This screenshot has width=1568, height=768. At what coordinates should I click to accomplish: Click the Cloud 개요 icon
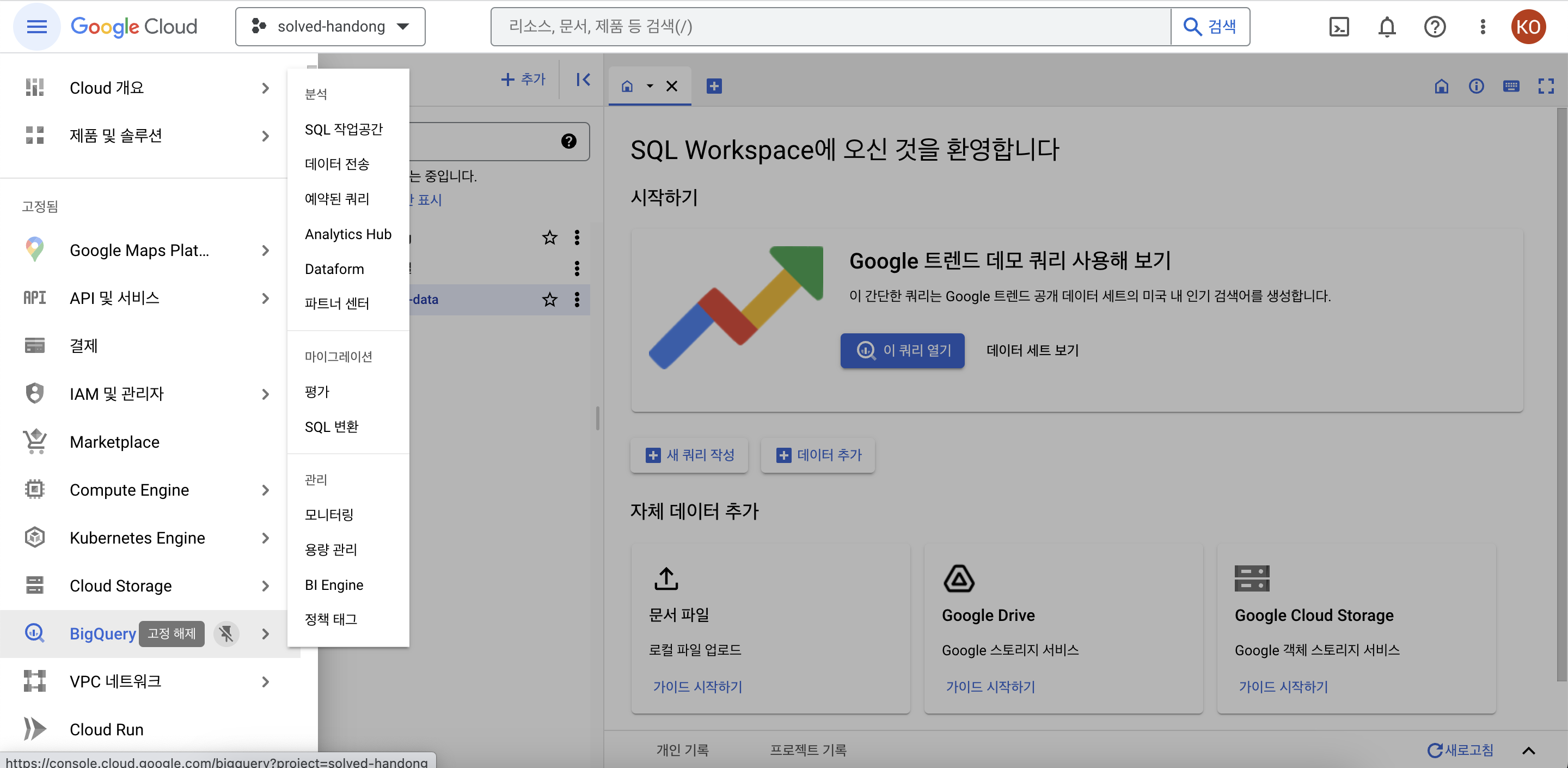35,88
